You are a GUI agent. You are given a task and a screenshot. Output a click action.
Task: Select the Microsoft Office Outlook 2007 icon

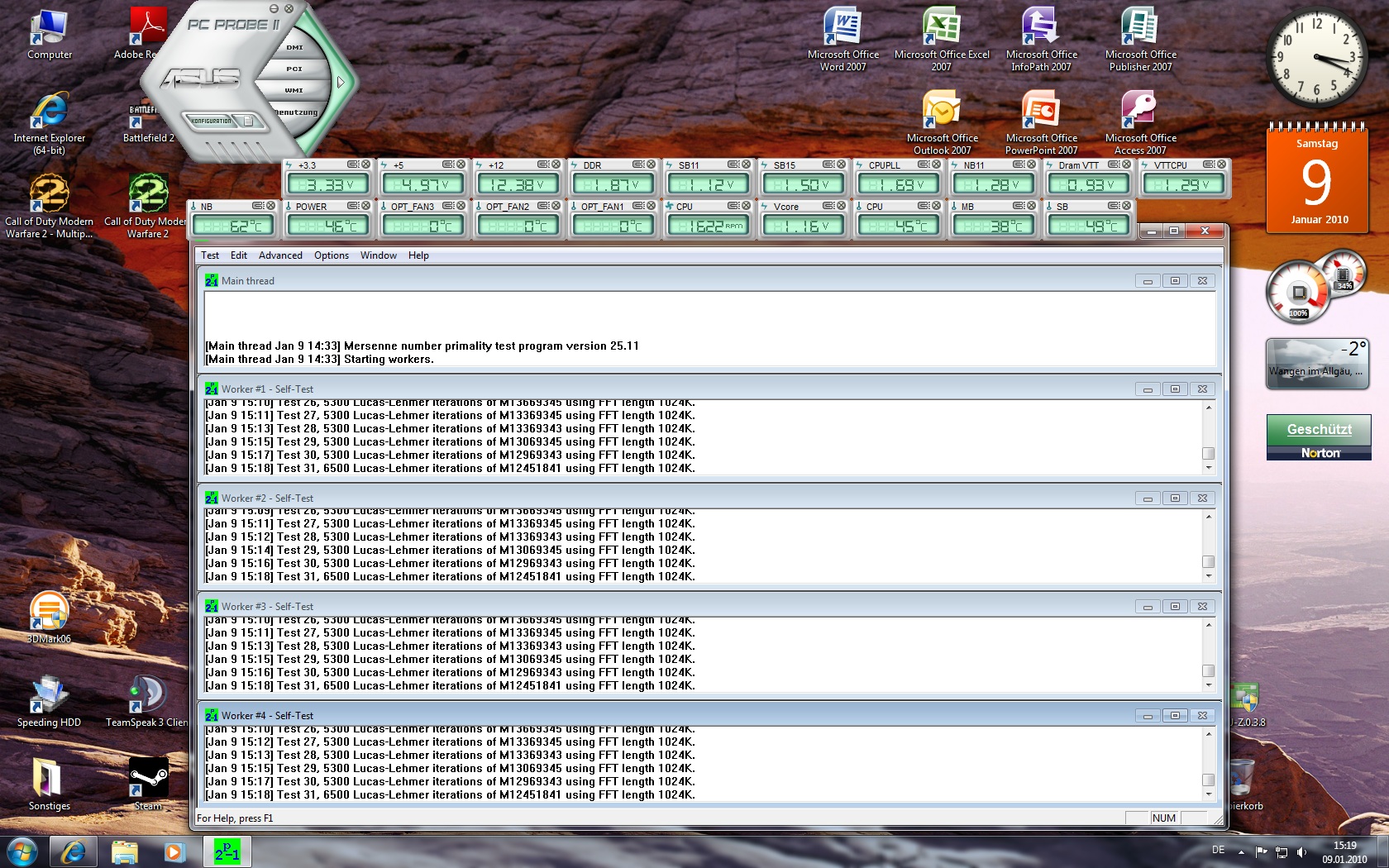[942, 122]
